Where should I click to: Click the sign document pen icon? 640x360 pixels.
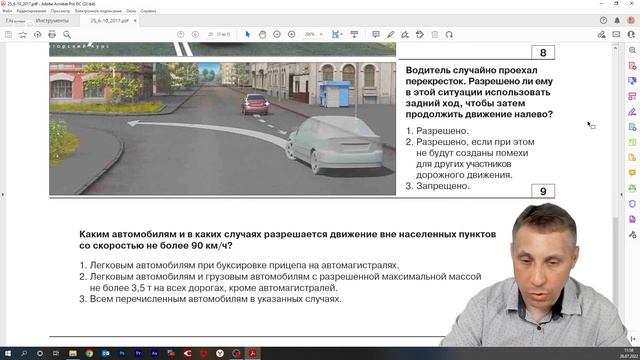[x=405, y=35]
